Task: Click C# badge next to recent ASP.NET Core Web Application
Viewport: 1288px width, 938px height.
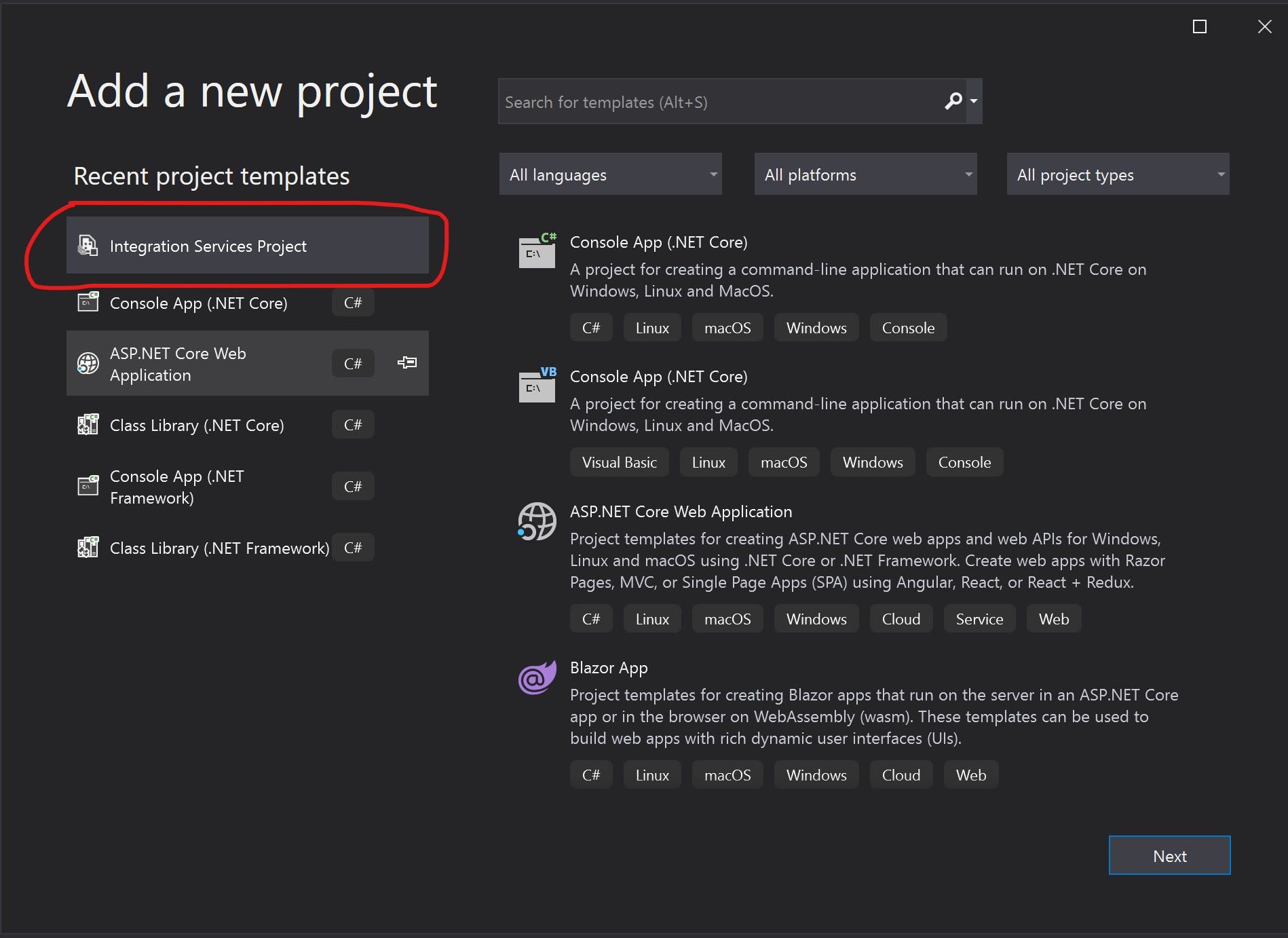Action: pos(353,364)
